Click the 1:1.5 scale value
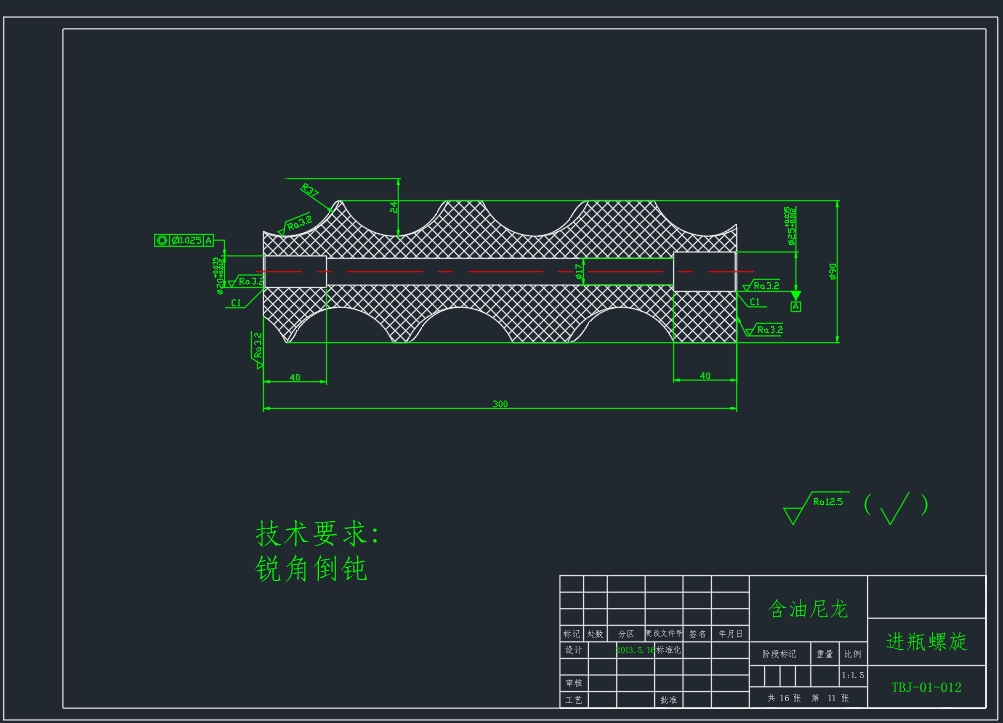The height and width of the screenshot is (723, 1003). click(853, 675)
